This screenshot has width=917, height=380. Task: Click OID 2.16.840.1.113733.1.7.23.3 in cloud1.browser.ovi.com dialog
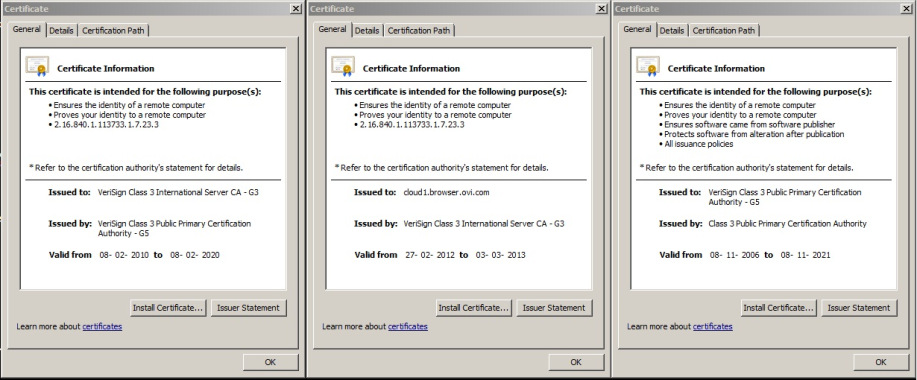click(412, 125)
